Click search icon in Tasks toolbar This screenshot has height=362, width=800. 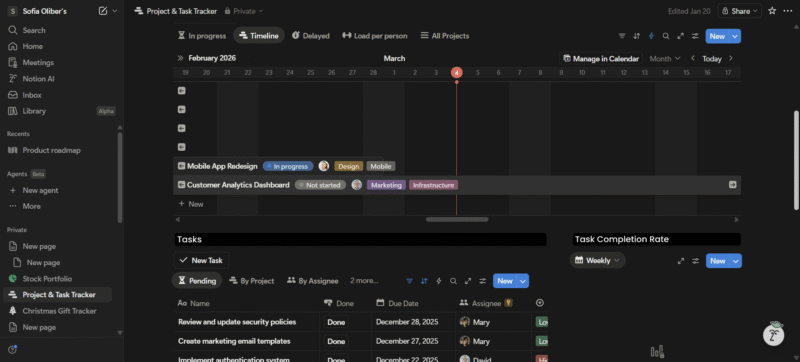pyautogui.click(x=453, y=281)
